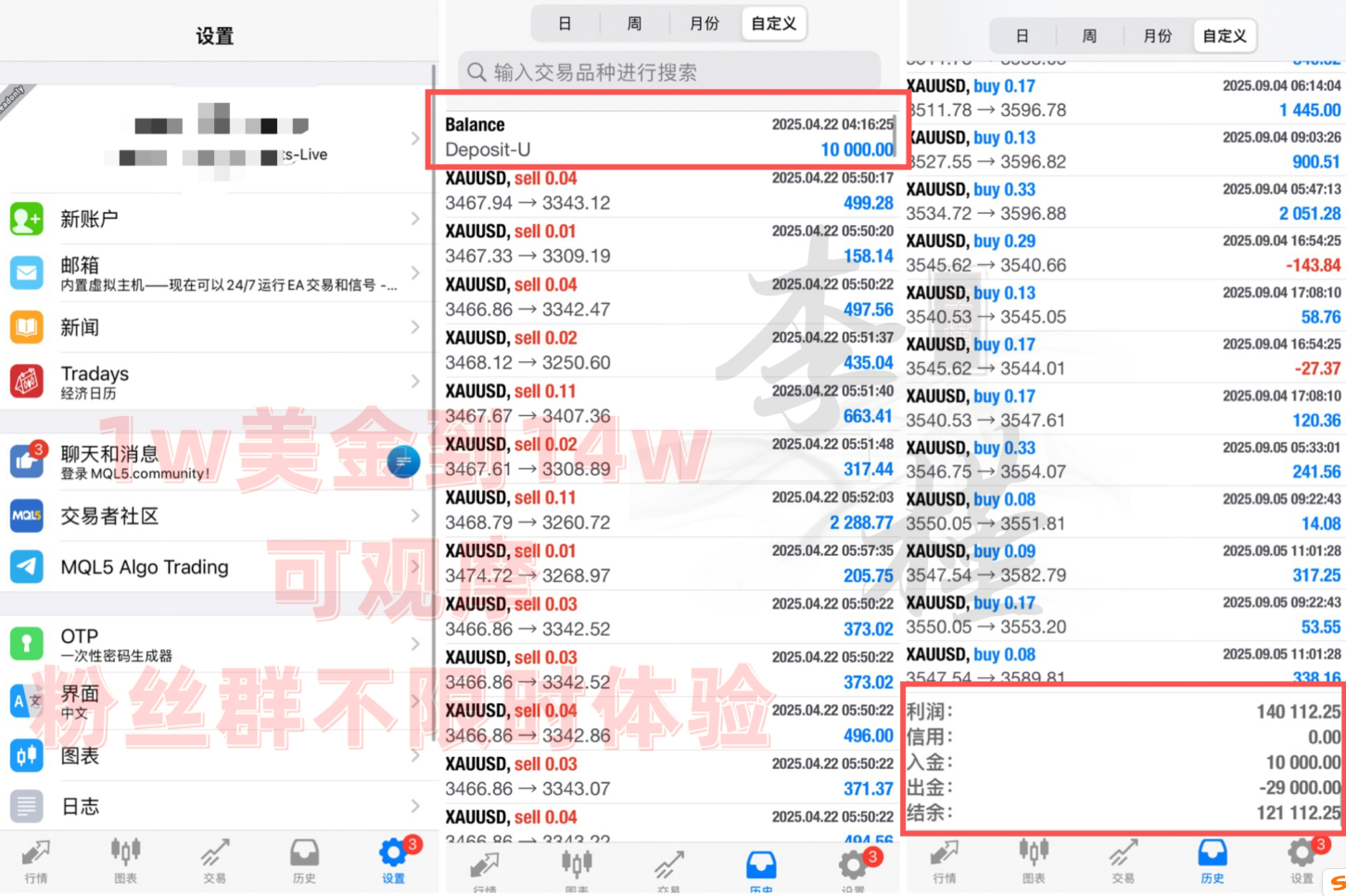Screen dimensions: 1346x896
Task: Select the 月份 monthly tab
Action: click(705, 23)
